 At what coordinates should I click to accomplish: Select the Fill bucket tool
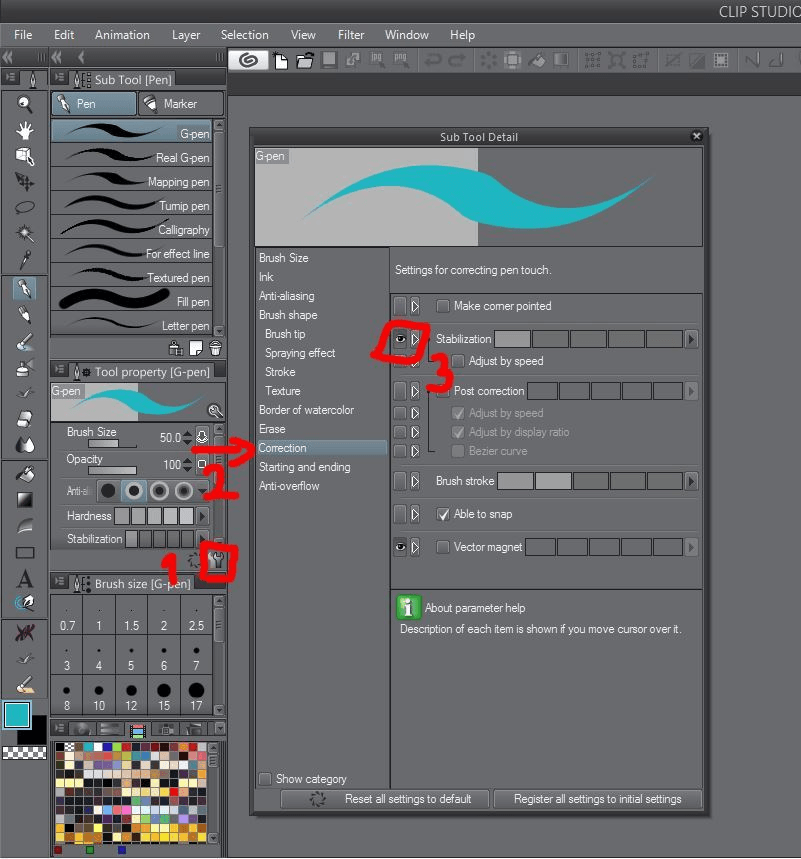(25, 472)
